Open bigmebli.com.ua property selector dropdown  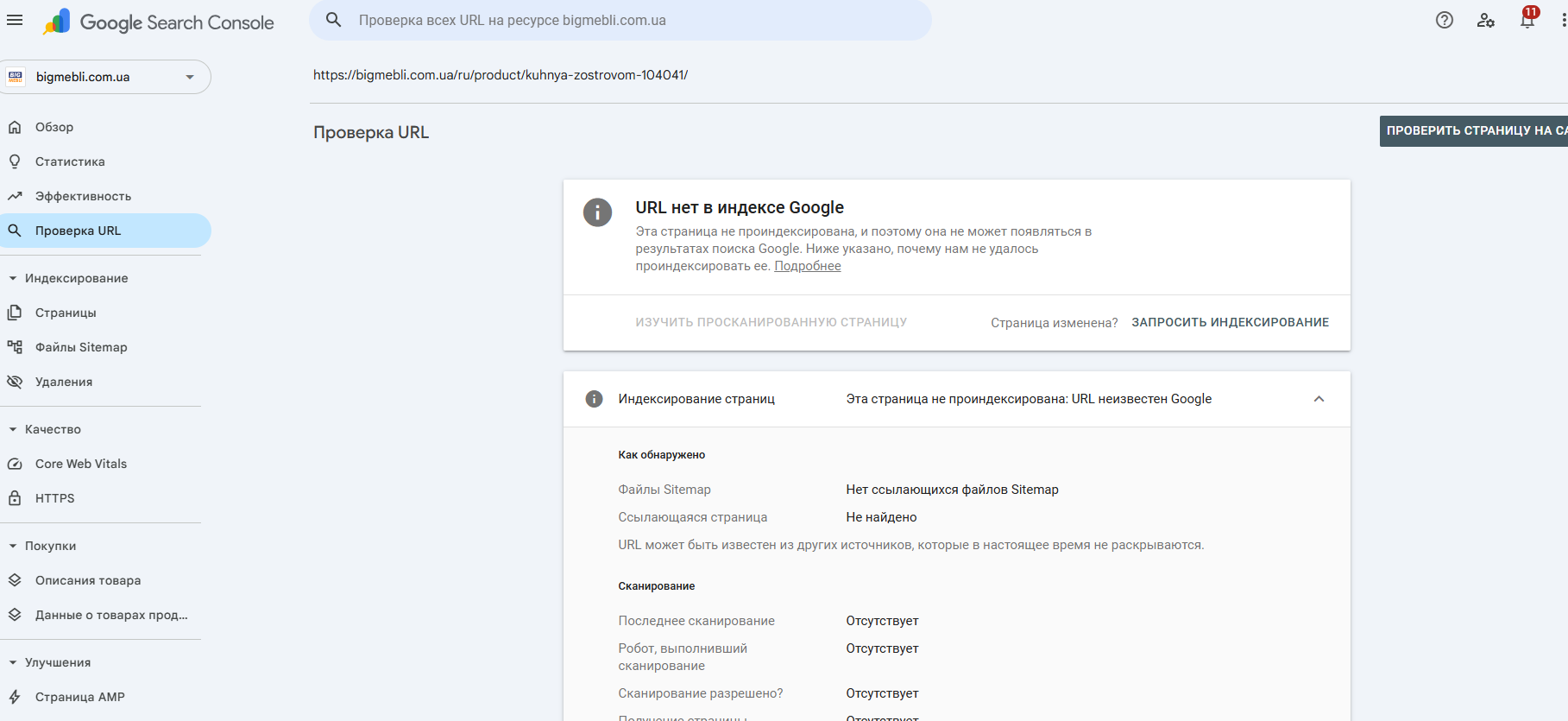(x=105, y=77)
